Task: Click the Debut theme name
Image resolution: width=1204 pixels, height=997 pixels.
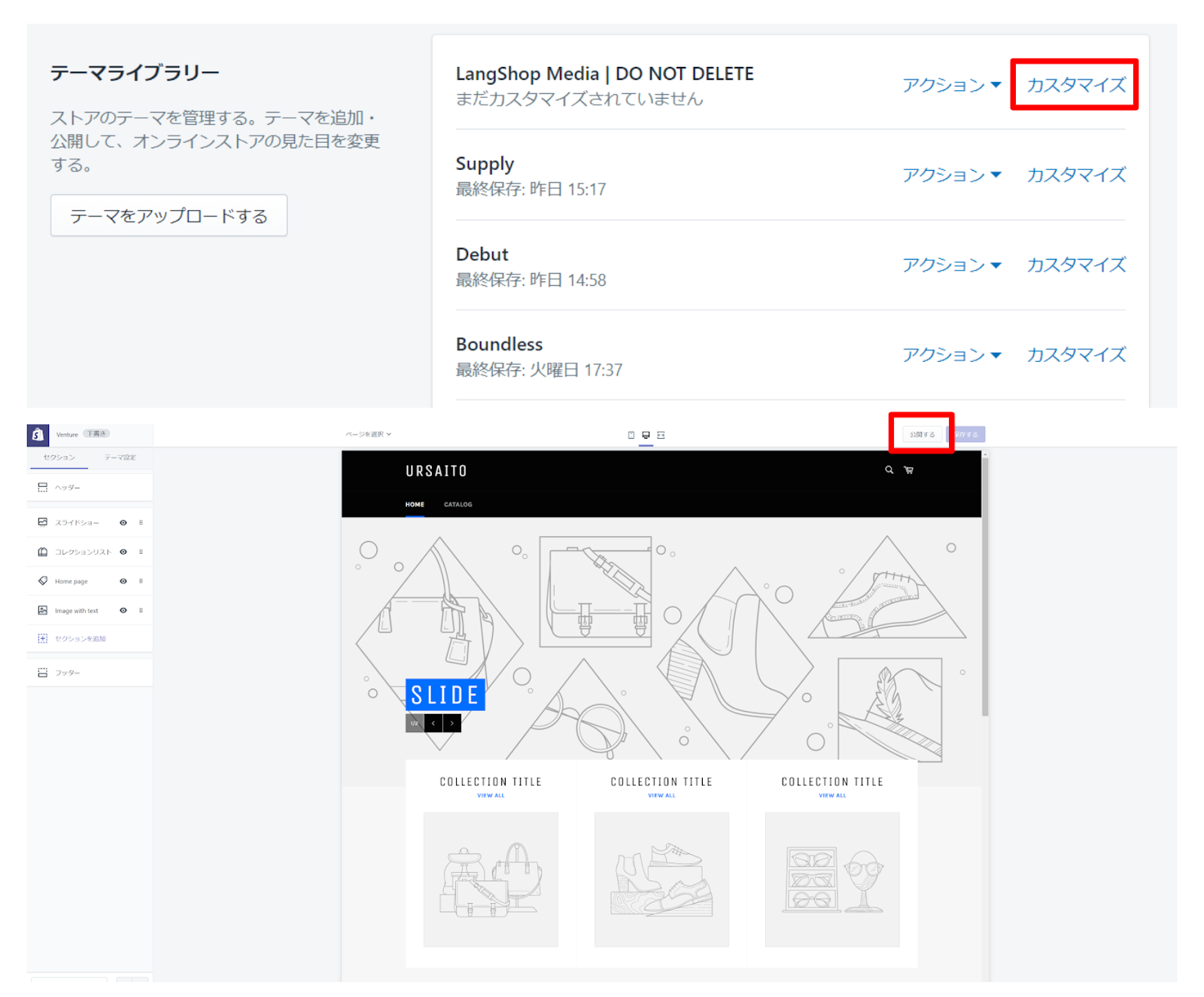Action: point(482,254)
